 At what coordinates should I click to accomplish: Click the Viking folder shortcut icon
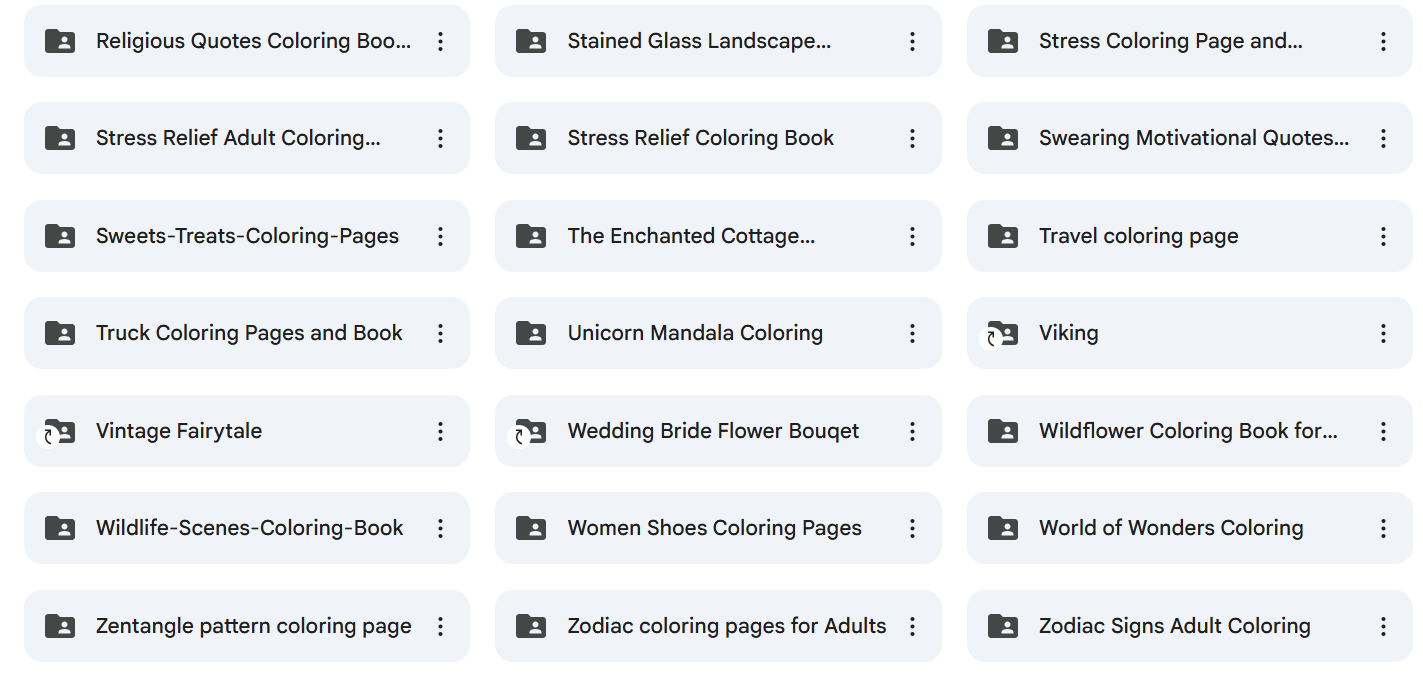pos(1002,333)
